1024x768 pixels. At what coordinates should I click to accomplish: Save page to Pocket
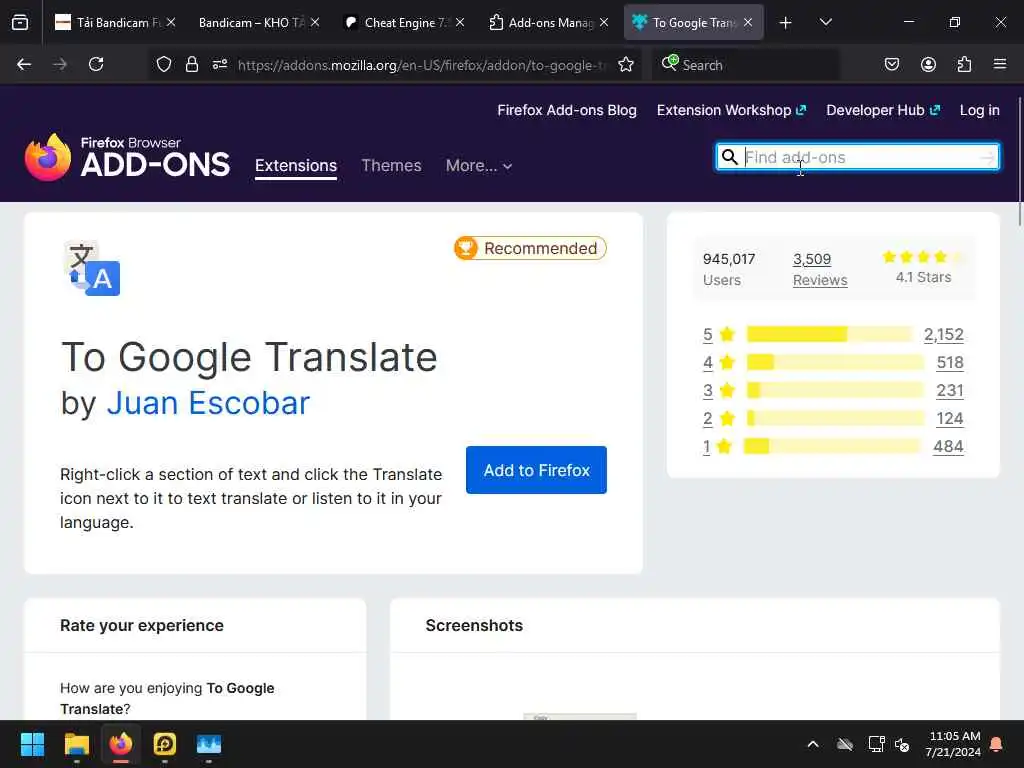click(x=892, y=64)
